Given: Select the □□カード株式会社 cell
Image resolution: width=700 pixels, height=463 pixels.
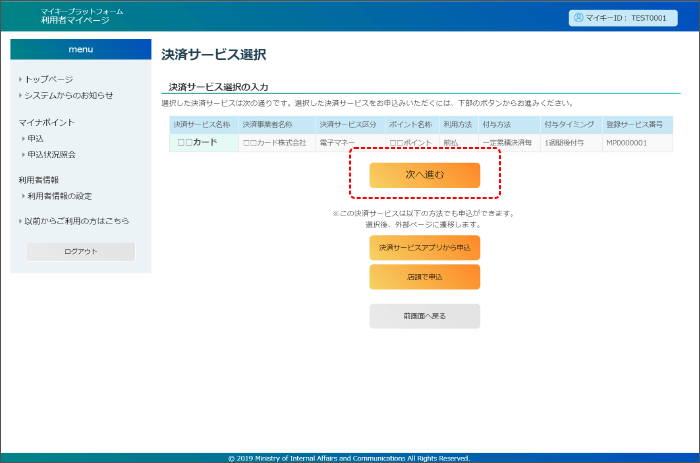Looking at the screenshot, I should [277, 143].
